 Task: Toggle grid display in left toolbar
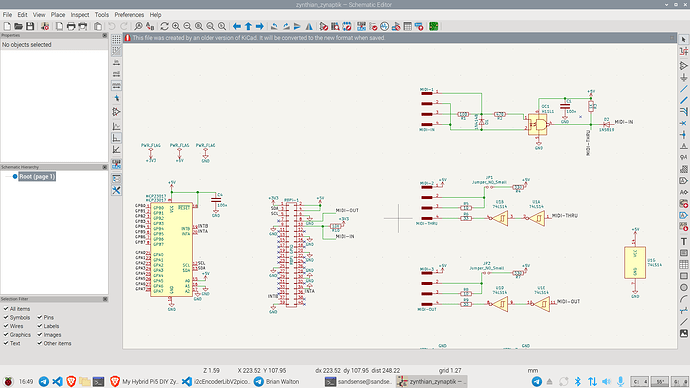[116, 40]
